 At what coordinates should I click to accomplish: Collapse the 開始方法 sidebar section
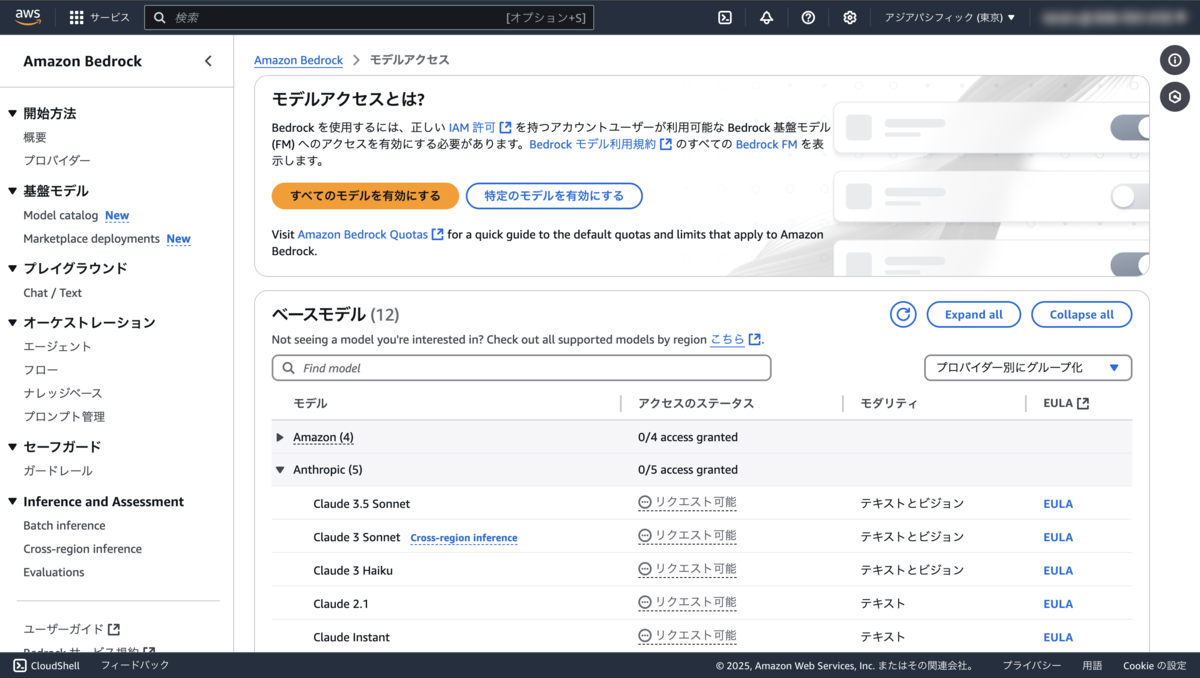pos(12,114)
